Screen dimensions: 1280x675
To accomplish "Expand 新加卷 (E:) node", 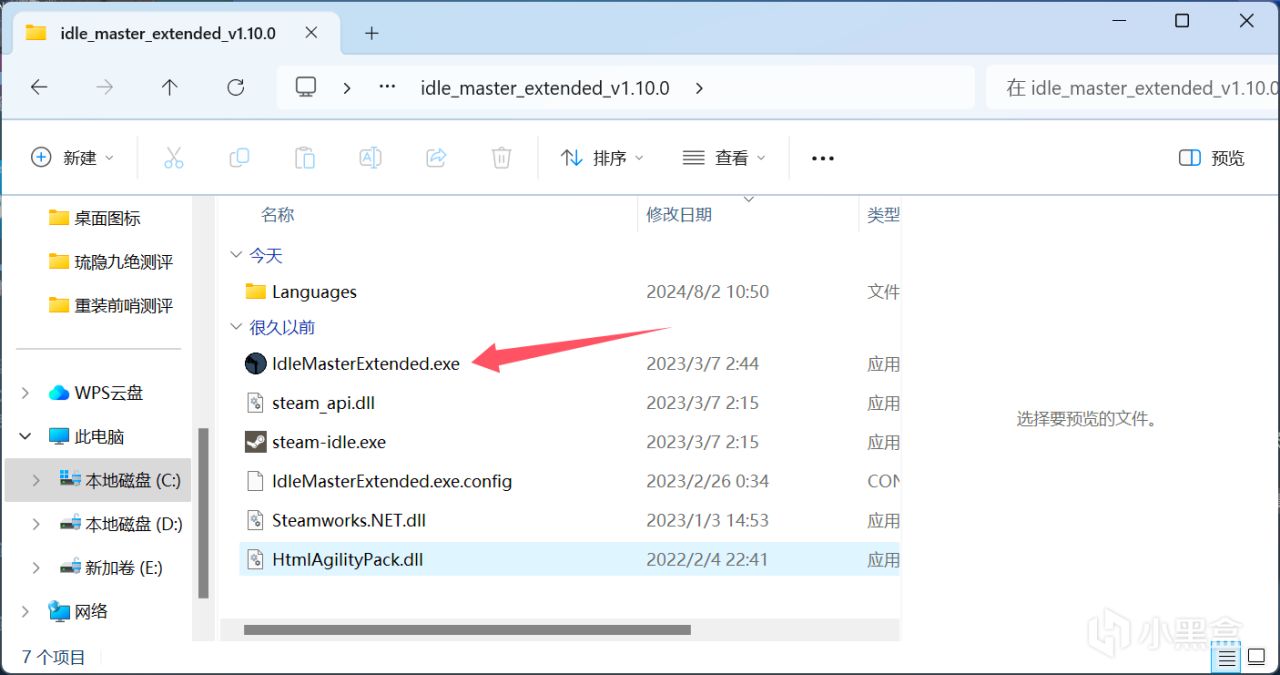I will pos(37,567).
